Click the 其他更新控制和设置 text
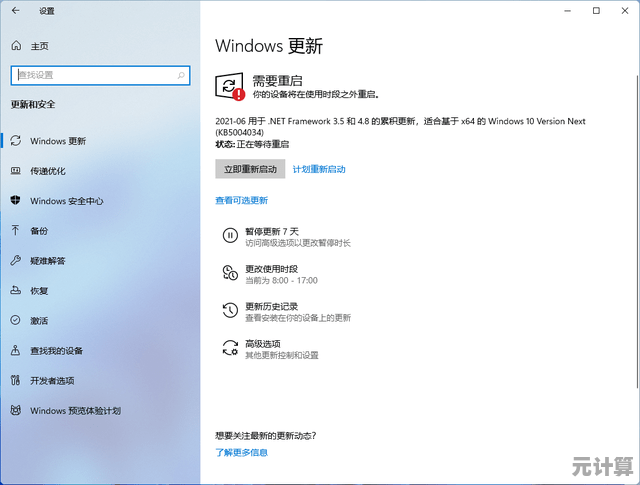The width and height of the screenshot is (640, 485). [282, 355]
